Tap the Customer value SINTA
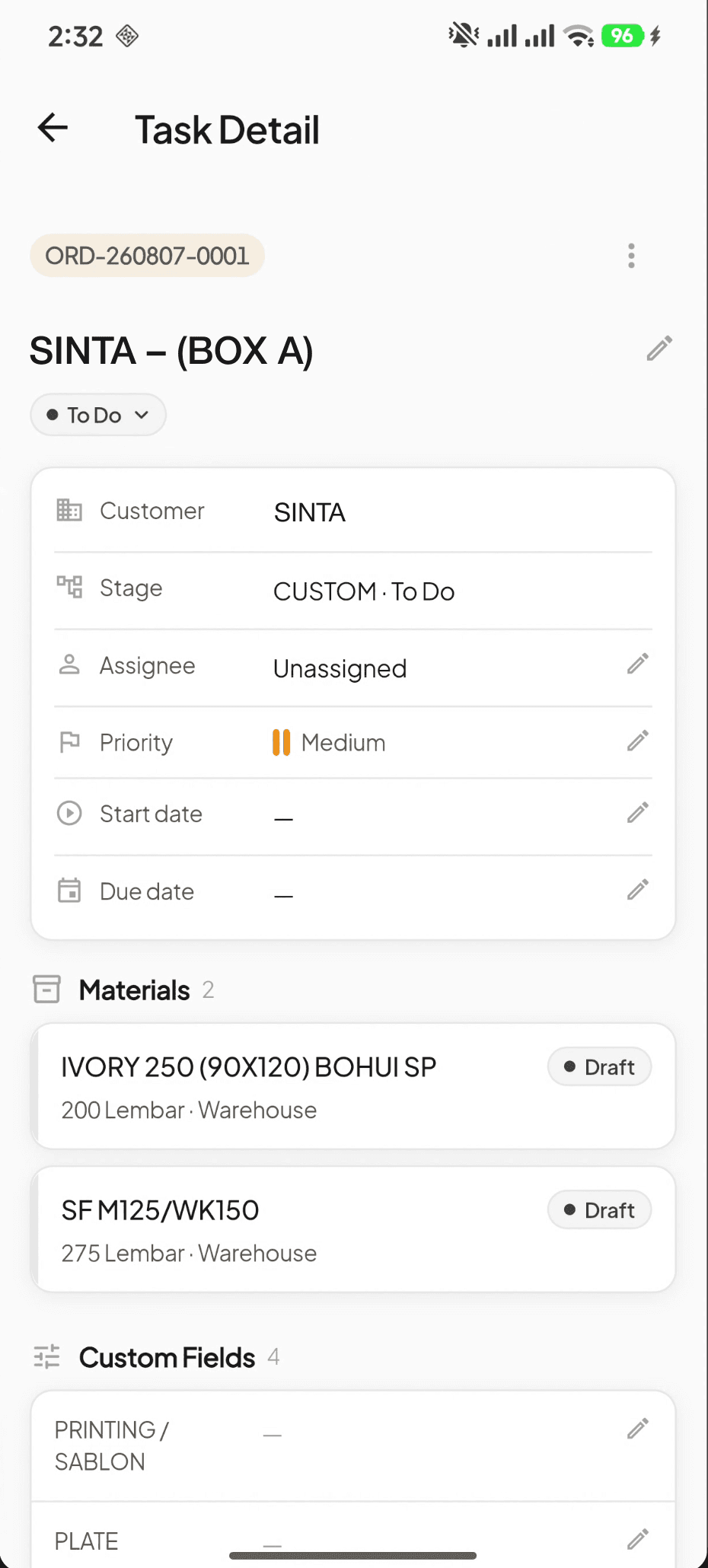This screenshot has width=708, height=1568. point(310,512)
